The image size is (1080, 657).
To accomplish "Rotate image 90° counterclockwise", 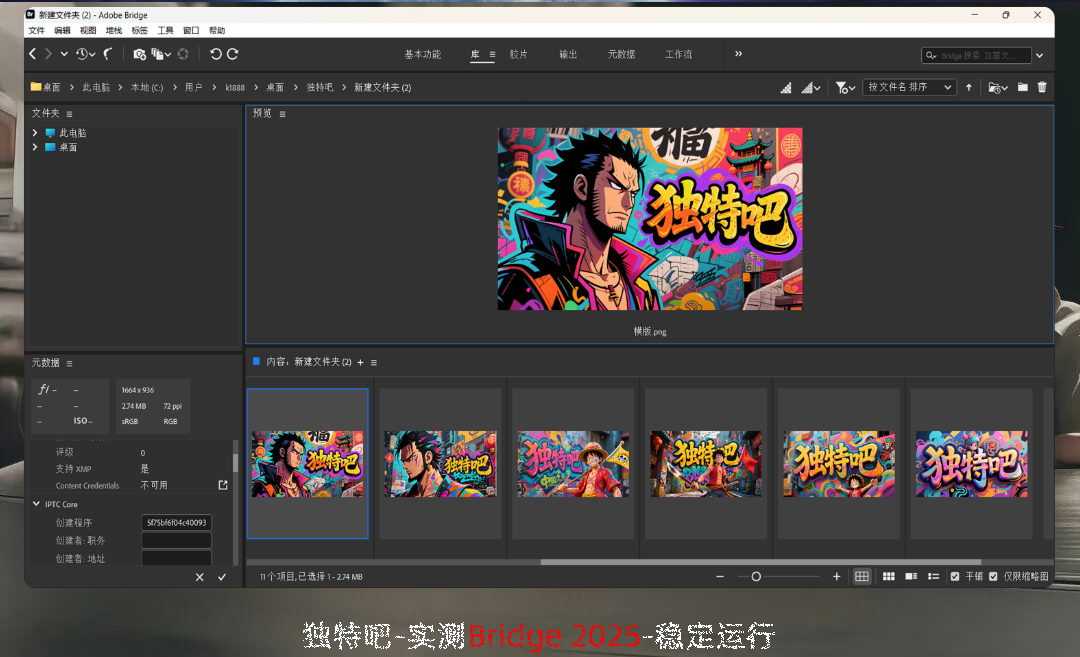I will (x=215, y=54).
